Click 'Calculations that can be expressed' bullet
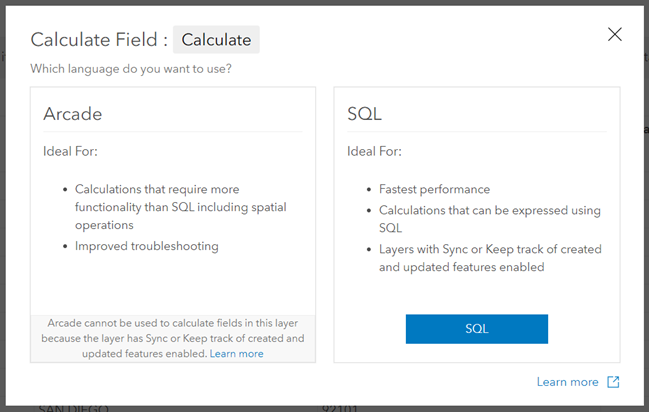Viewport: 649px width, 412px height. click(489, 218)
